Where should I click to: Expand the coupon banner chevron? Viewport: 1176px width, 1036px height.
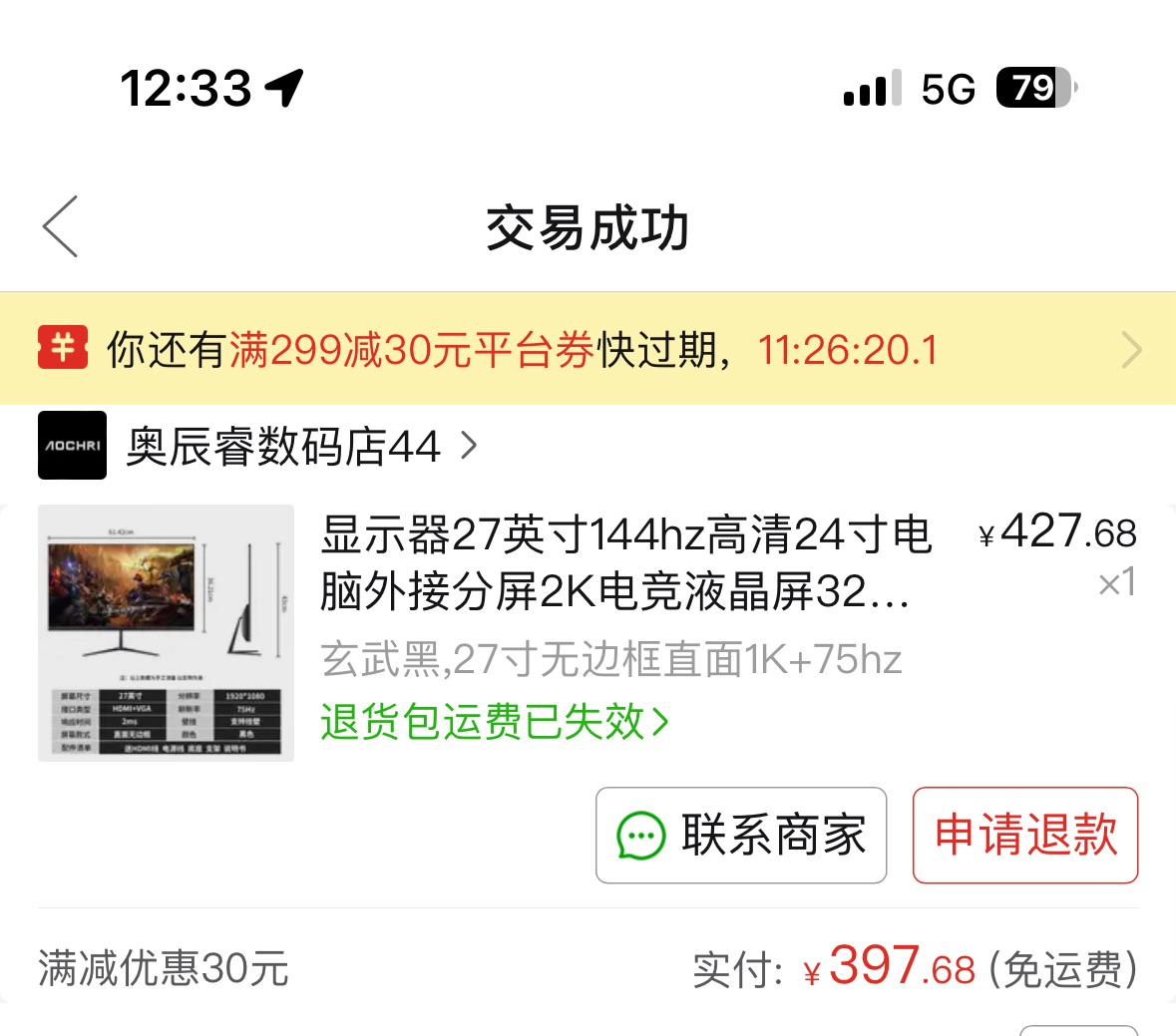click(1131, 350)
